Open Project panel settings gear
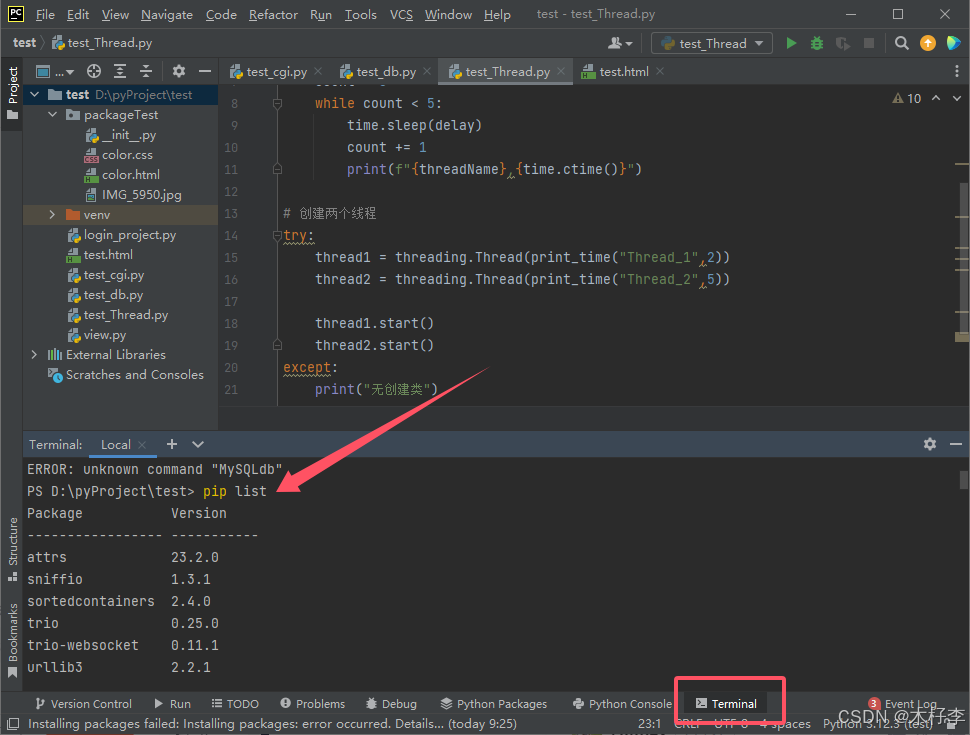The width and height of the screenshot is (970, 735). 179,72
